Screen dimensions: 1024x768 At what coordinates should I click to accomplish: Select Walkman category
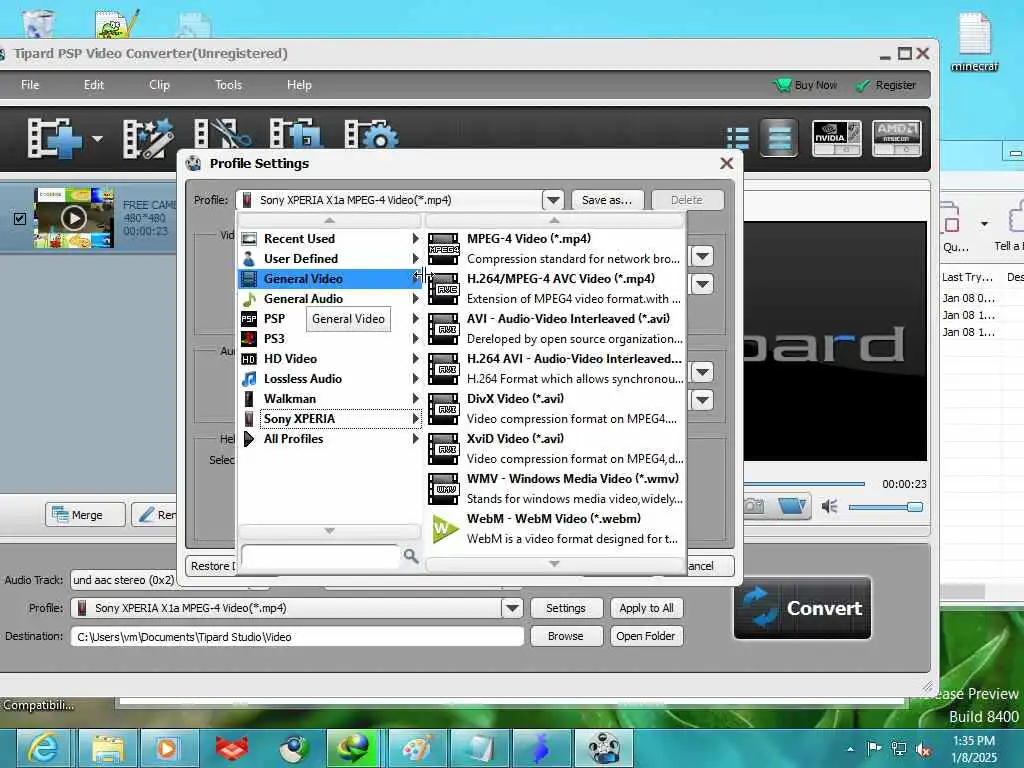coord(330,398)
